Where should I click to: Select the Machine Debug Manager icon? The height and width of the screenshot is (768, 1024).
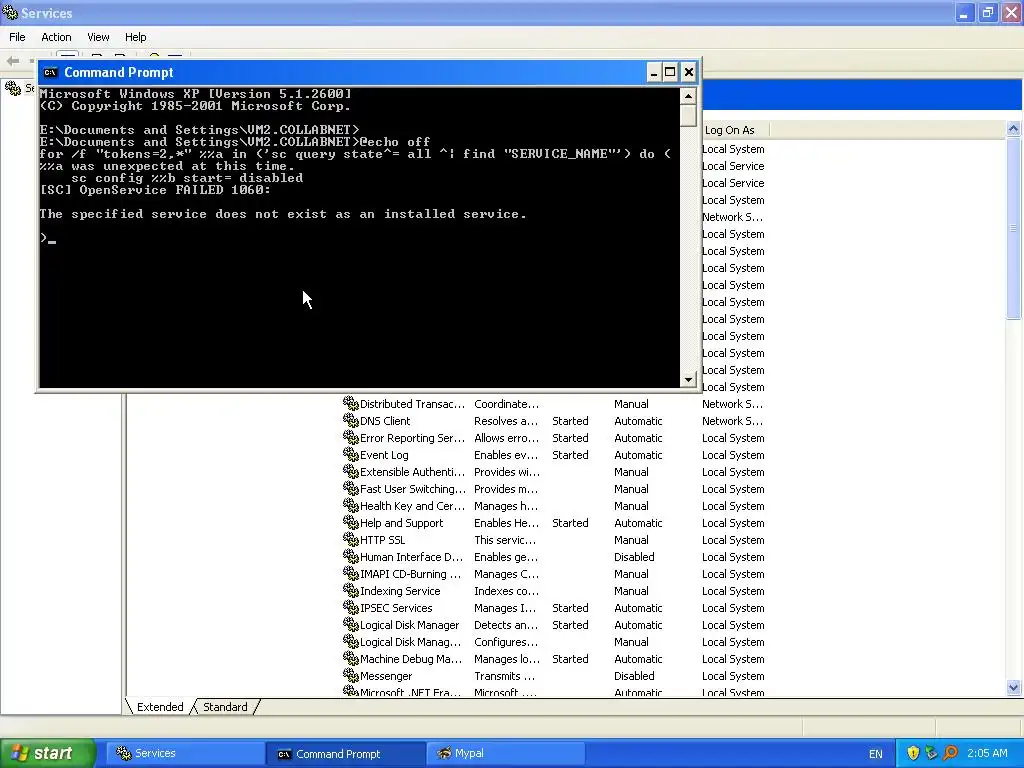(x=351, y=658)
